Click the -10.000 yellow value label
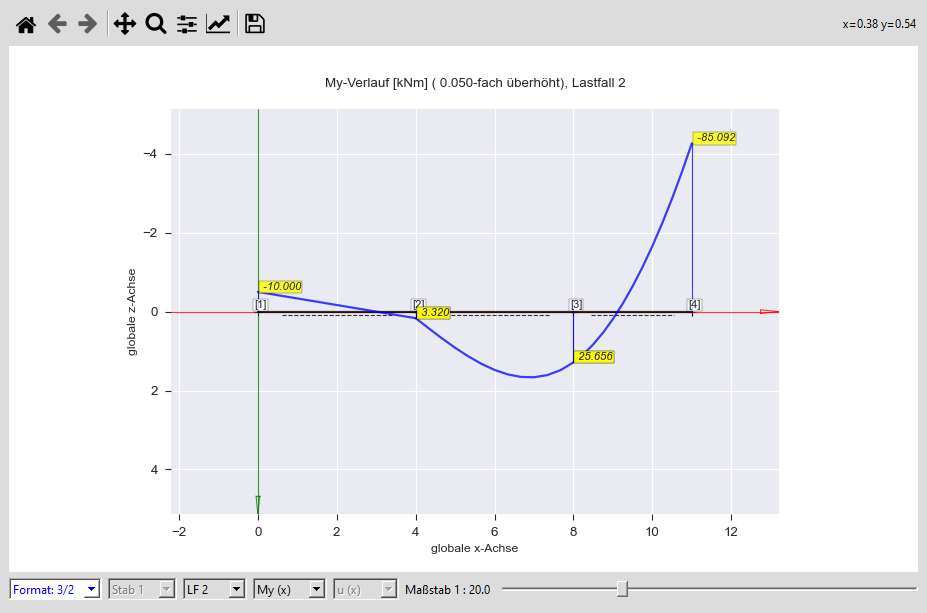This screenshot has width=927, height=613. (x=281, y=287)
